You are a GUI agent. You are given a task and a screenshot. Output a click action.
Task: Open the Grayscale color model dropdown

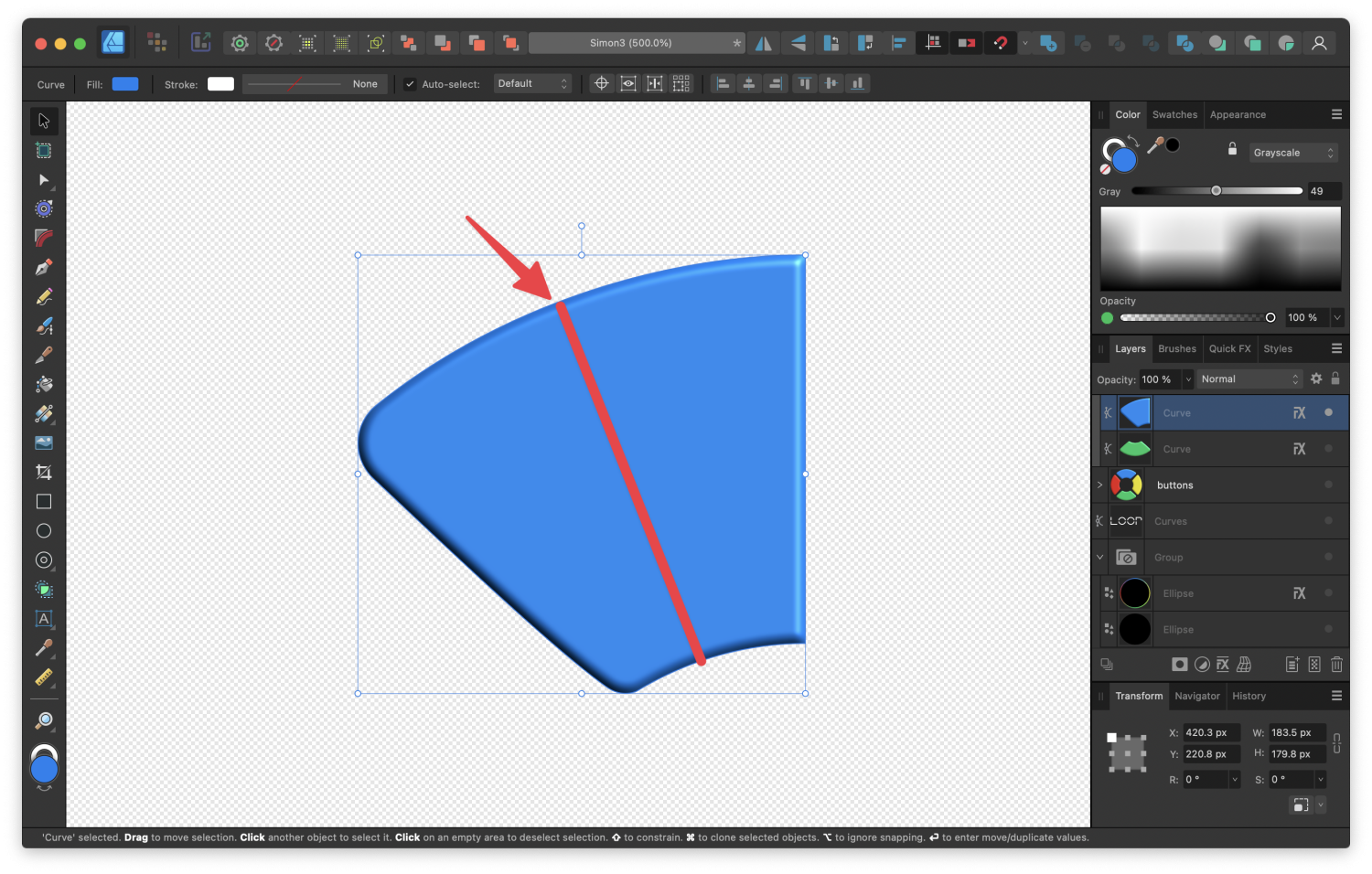coord(1293,153)
